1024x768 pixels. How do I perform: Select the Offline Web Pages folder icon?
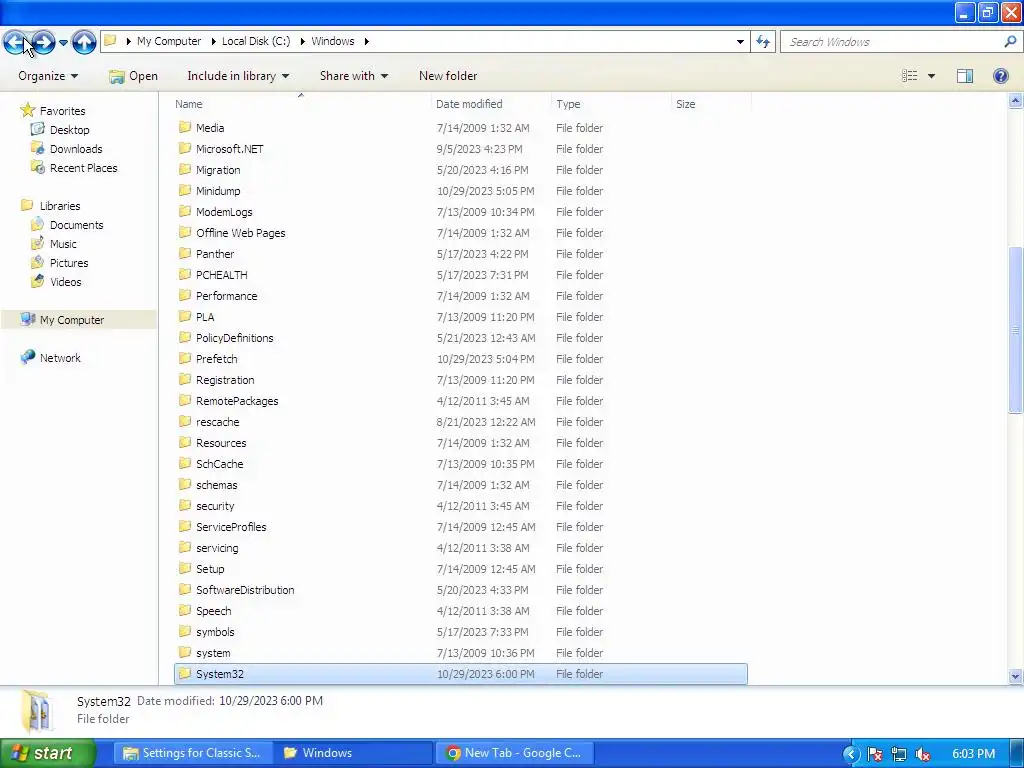click(x=185, y=232)
